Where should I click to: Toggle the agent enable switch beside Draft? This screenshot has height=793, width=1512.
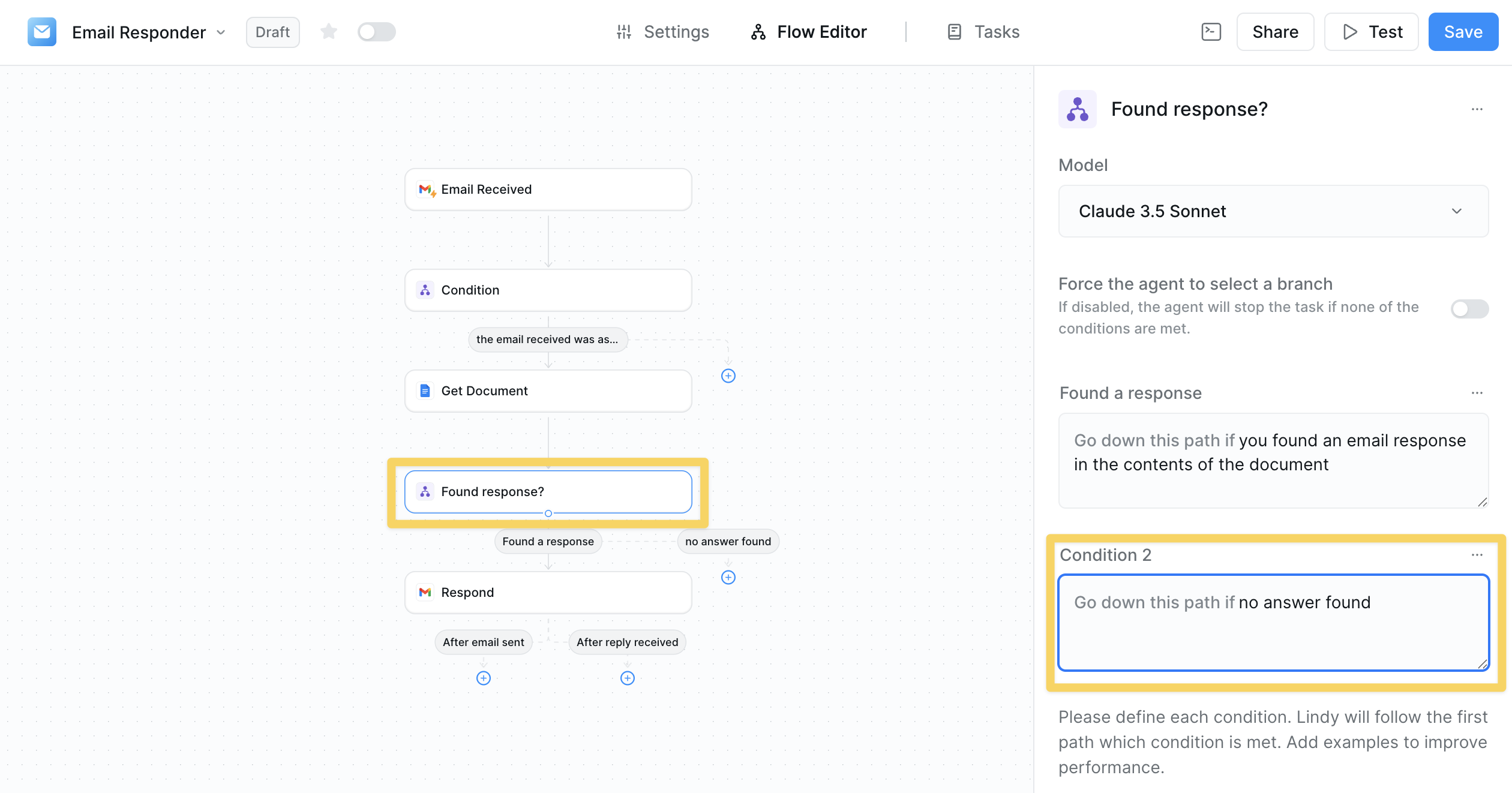click(x=376, y=32)
